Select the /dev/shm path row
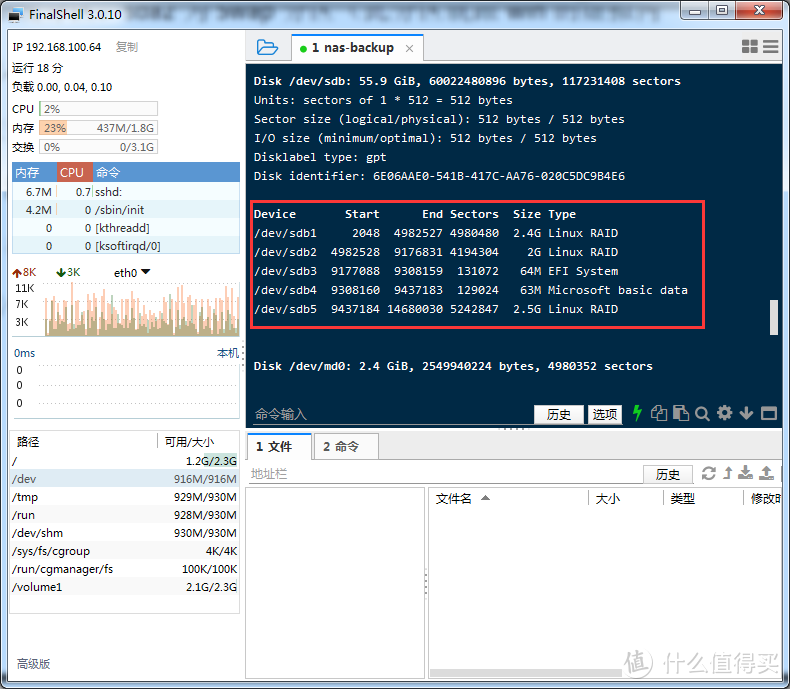The width and height of the screenshot is (790, 689). [x=124, y=533]
